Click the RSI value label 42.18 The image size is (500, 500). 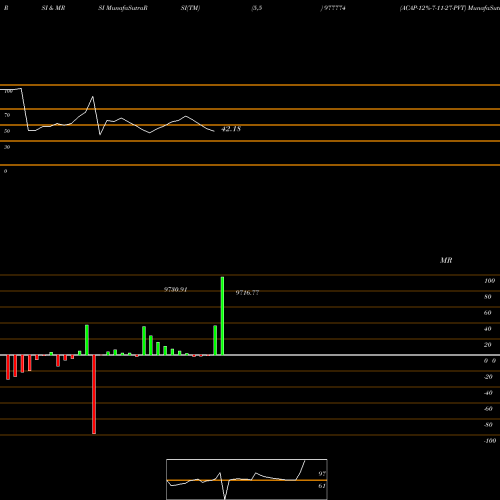[231, 129]
